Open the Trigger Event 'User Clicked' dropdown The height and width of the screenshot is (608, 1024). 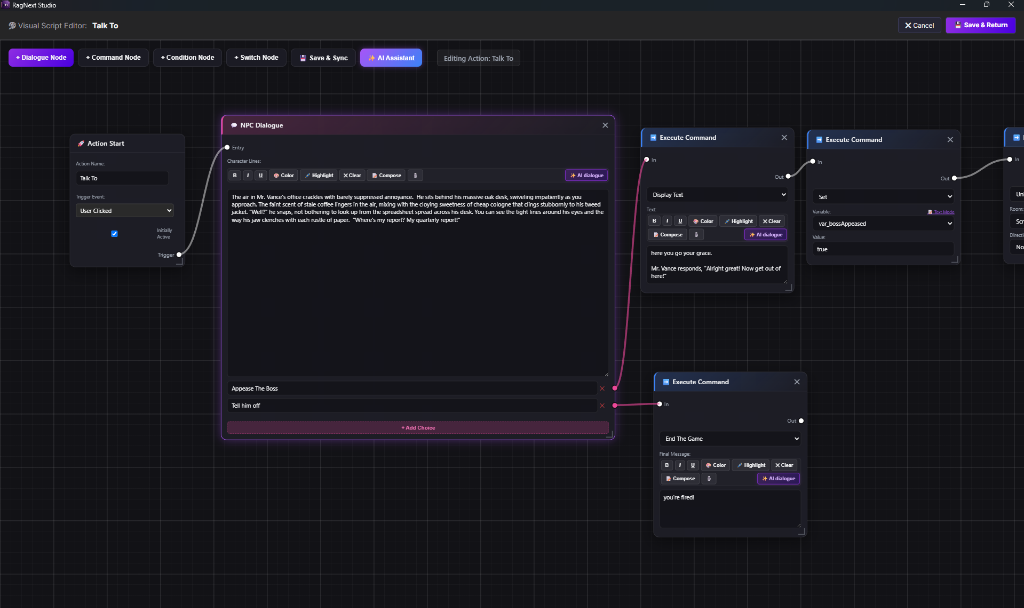coord(125,210)
